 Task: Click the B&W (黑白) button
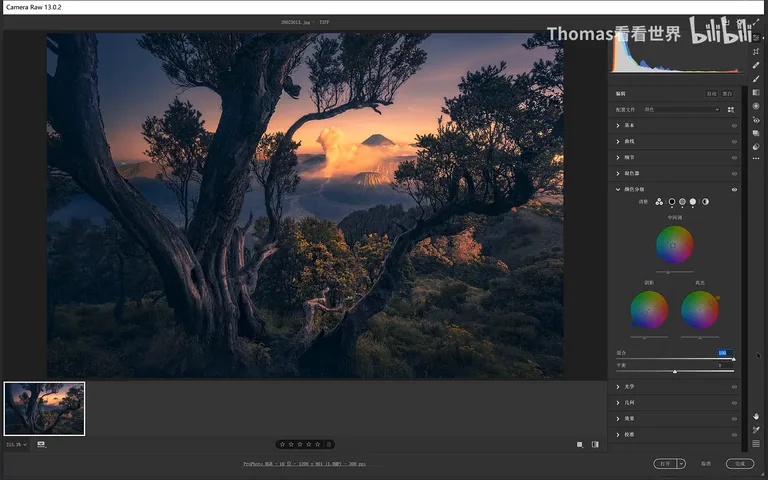727,94
